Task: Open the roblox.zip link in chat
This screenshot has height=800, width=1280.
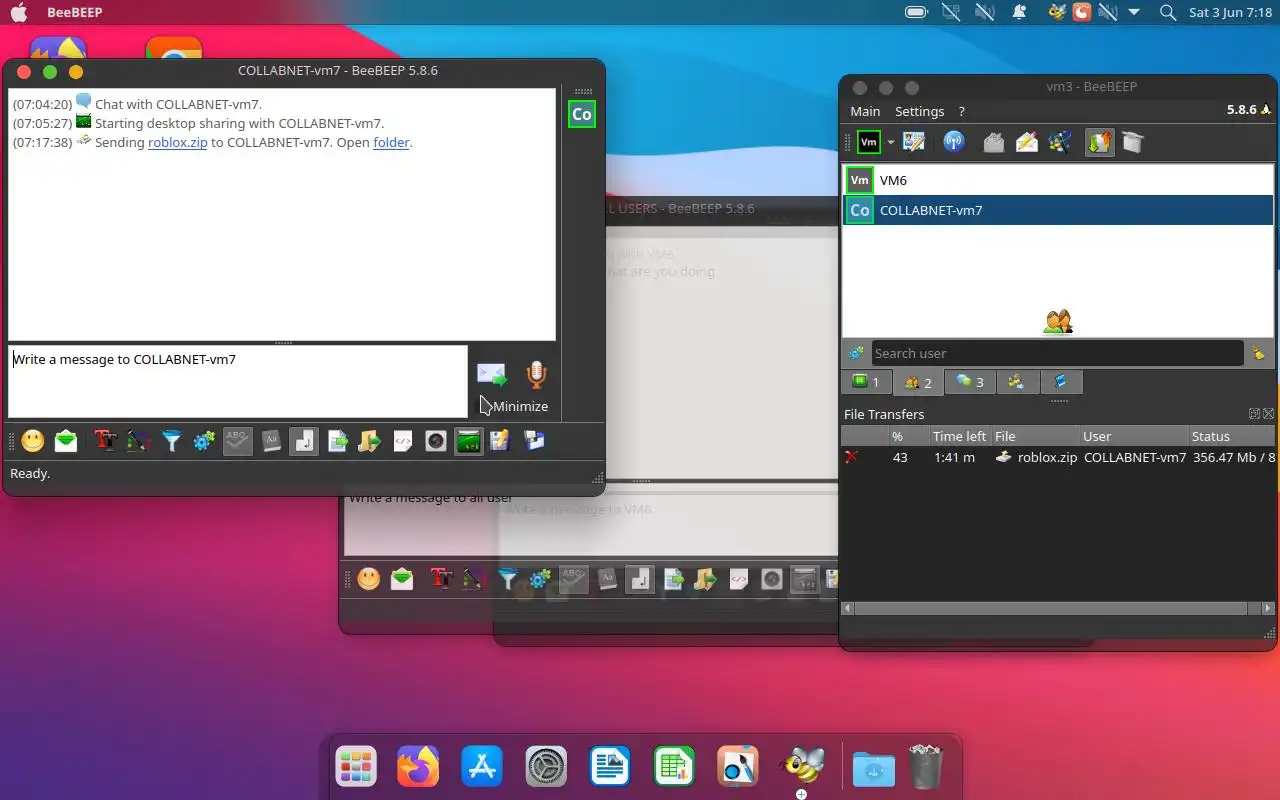Action: coord(177,142)
